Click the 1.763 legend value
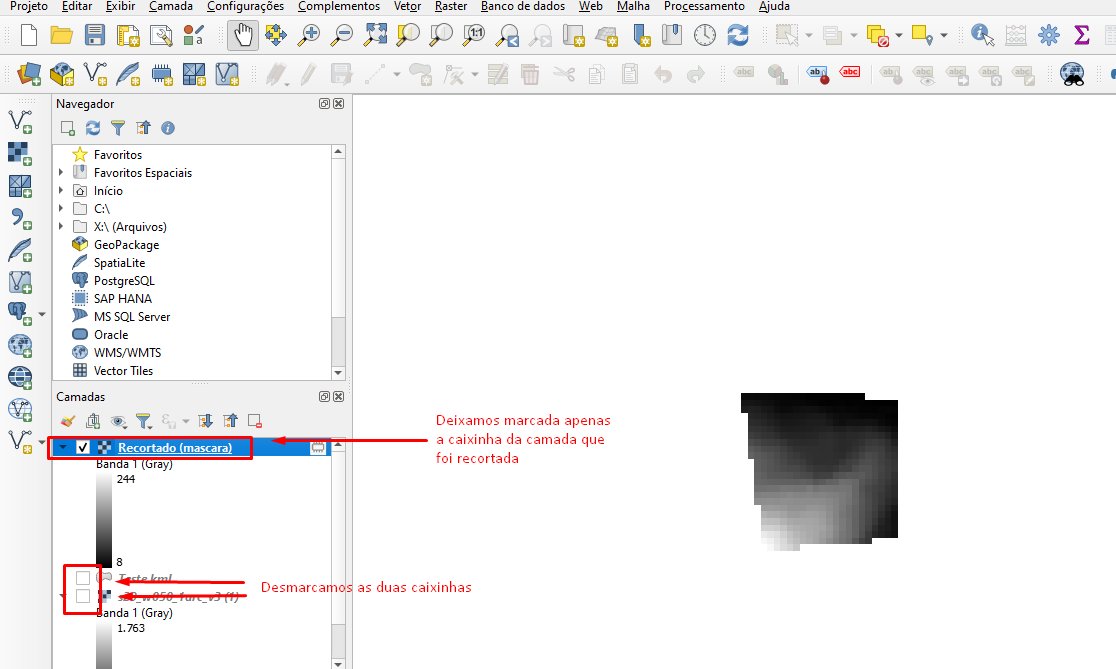 click(x=131, y=628)
